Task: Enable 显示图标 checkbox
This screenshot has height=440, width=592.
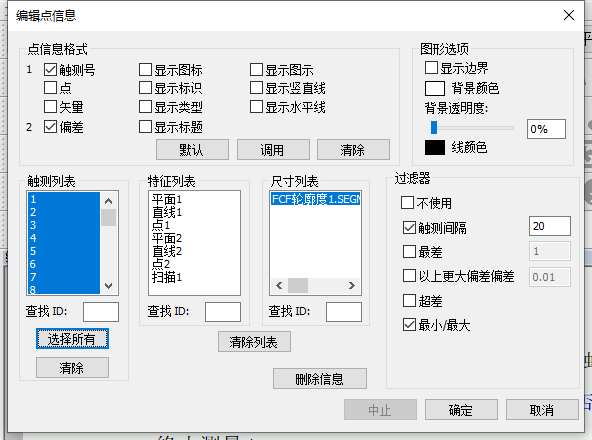Action: coord(145,69)
